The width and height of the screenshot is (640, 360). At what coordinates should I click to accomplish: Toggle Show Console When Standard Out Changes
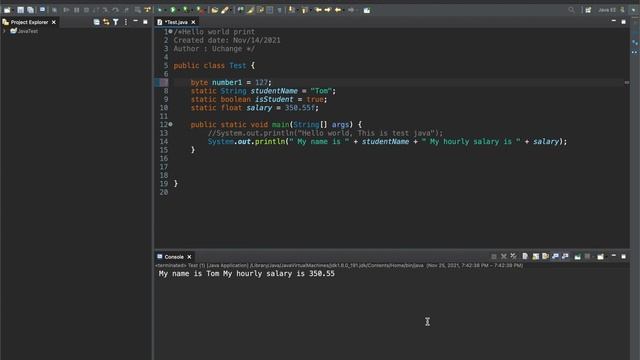pos(555,256)
